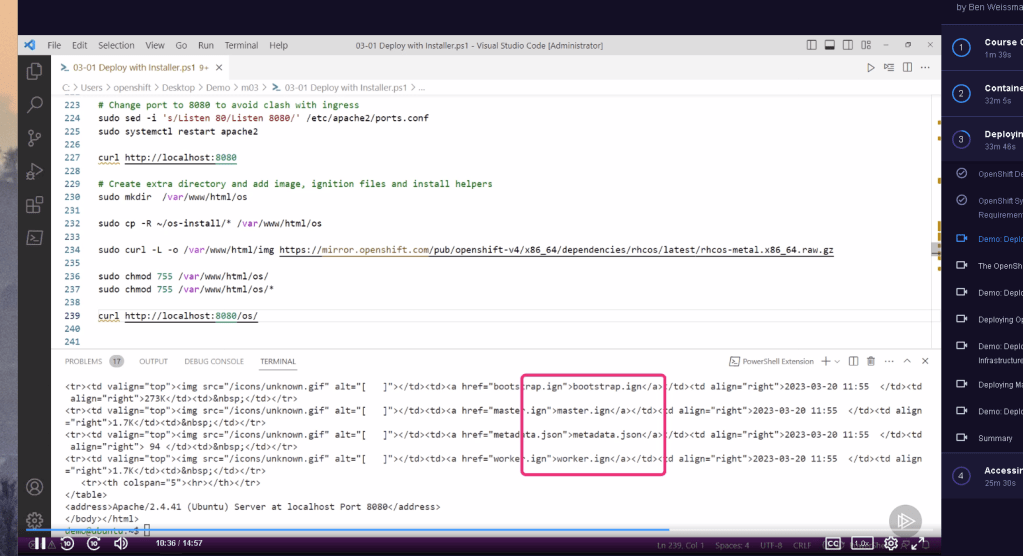Screen dimensions: 1023x556
Task: Click the 'UTF-8' encoding status entry
Action: [771, 546]
